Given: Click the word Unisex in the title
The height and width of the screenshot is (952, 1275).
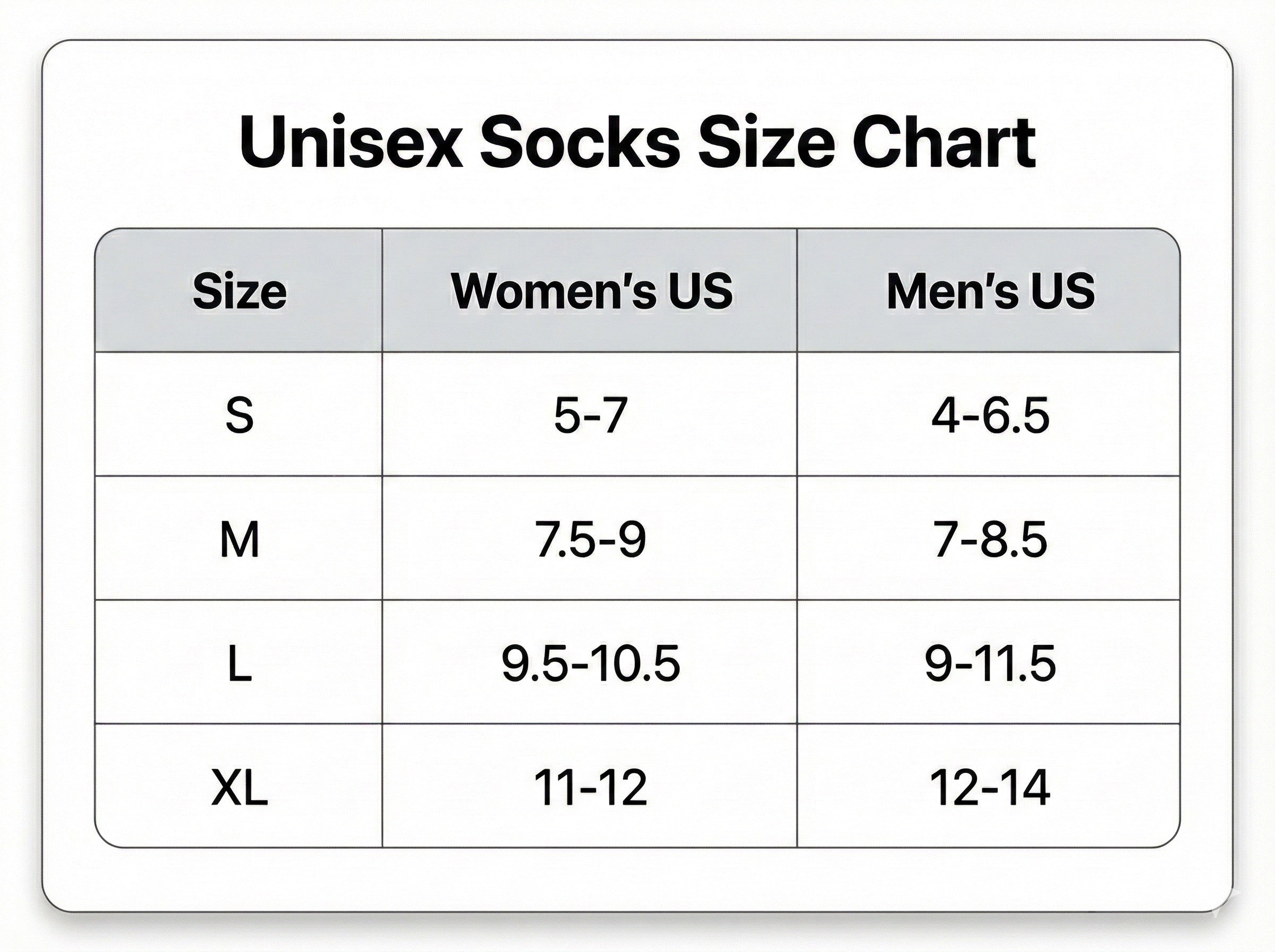Looking at the screenshot, I should click(351, 142).
